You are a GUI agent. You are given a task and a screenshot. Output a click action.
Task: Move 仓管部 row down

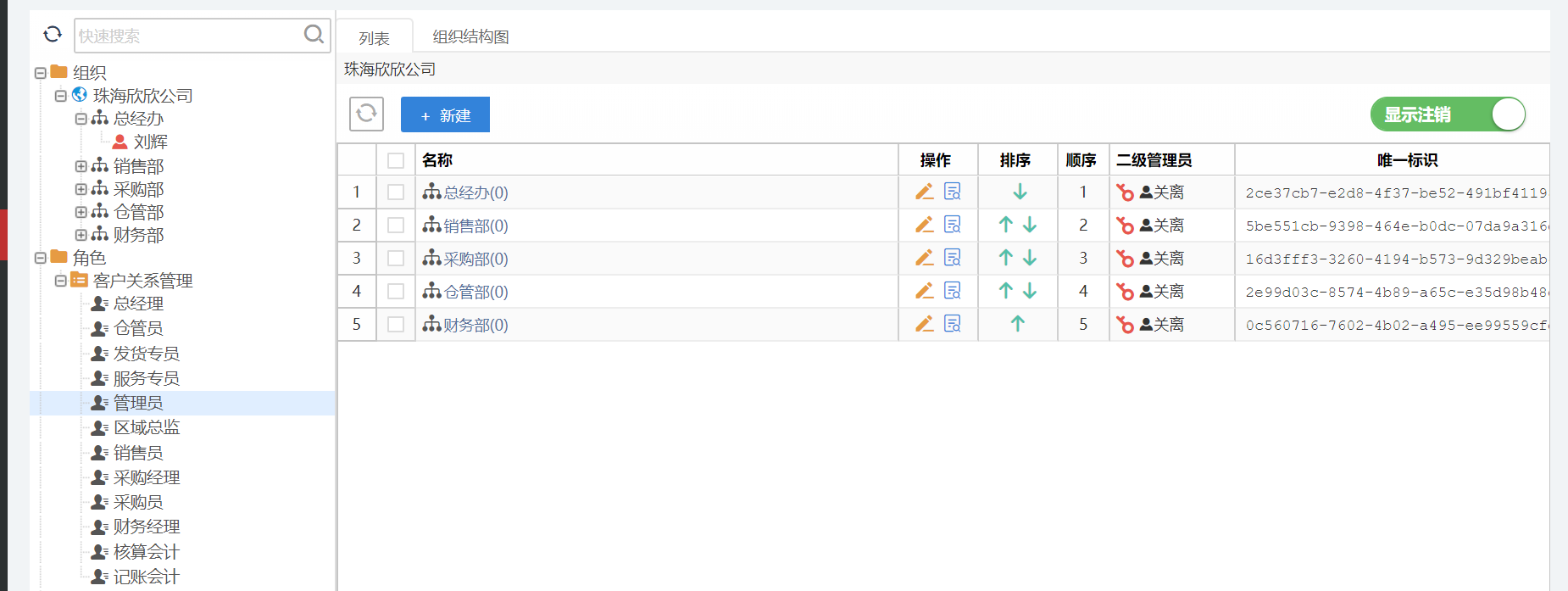point(1030,291)
